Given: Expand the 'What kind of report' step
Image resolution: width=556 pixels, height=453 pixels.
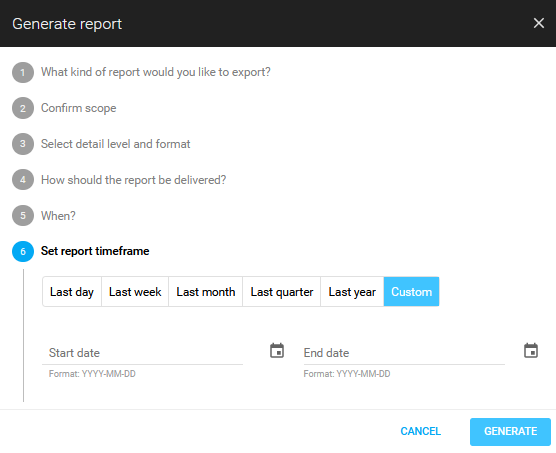Looking at the screenshot, I should 156,72.
